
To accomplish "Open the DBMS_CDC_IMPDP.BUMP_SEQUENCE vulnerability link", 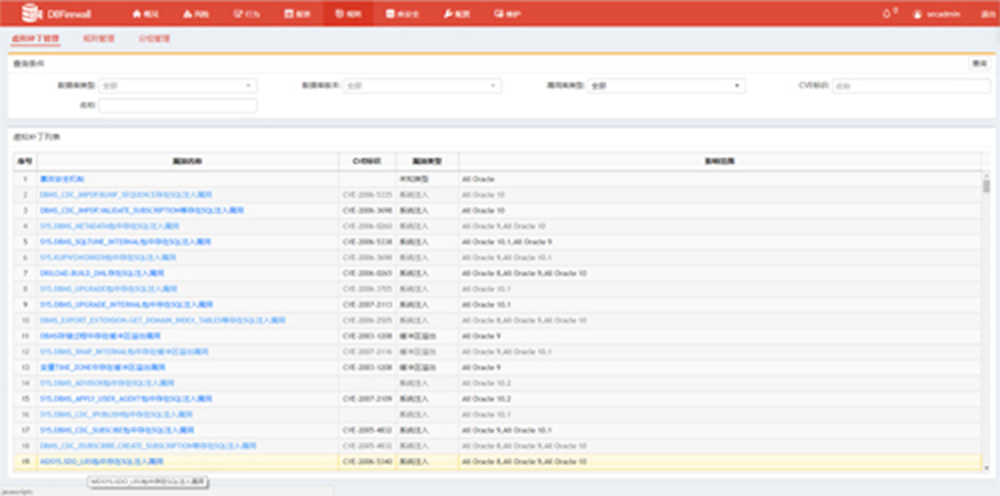I will click(x=126, y=194).
